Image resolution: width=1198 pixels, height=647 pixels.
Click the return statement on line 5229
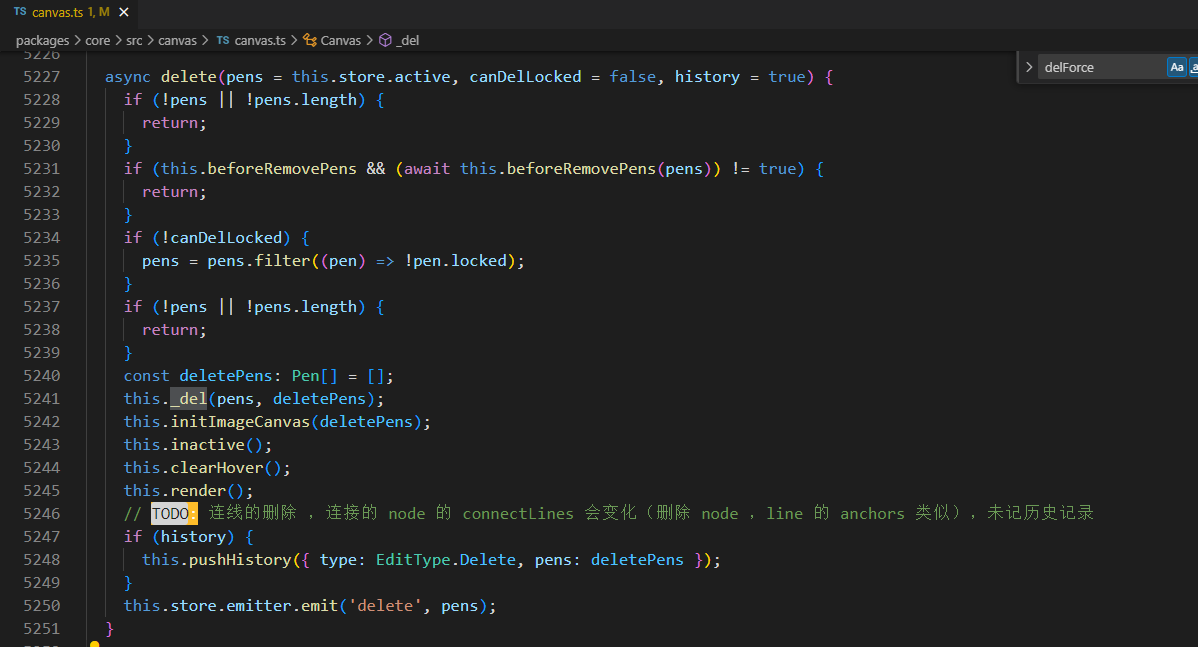[x=174, y=123]
